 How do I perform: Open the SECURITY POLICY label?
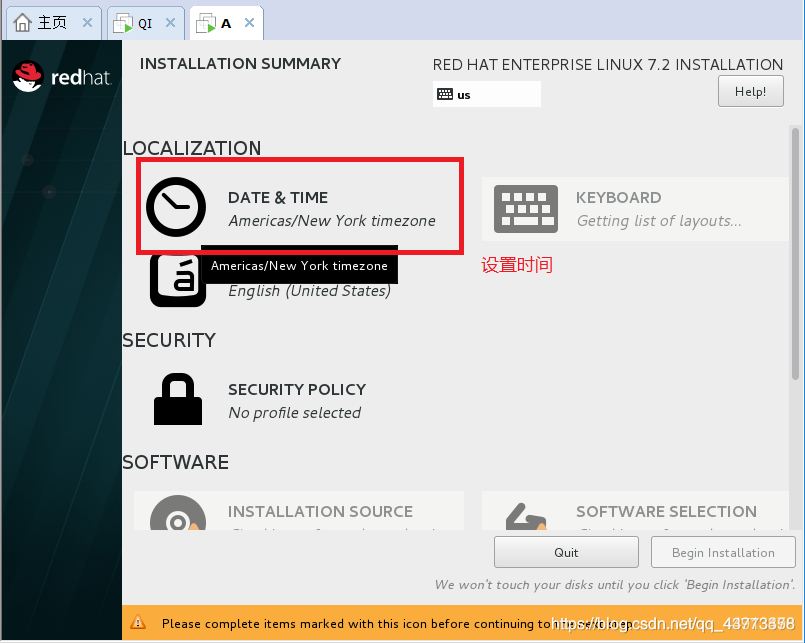click(297, 389)
